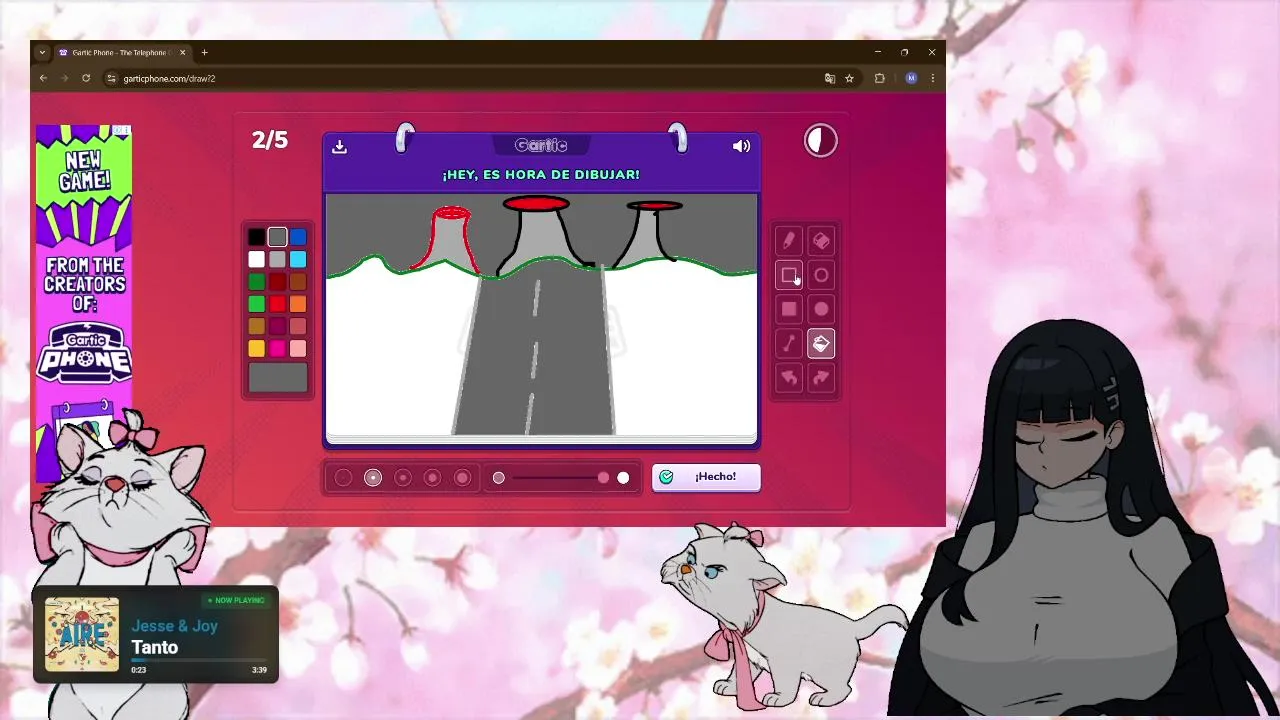
Task: Choose the smallest brush thickness
Action: 343,478
